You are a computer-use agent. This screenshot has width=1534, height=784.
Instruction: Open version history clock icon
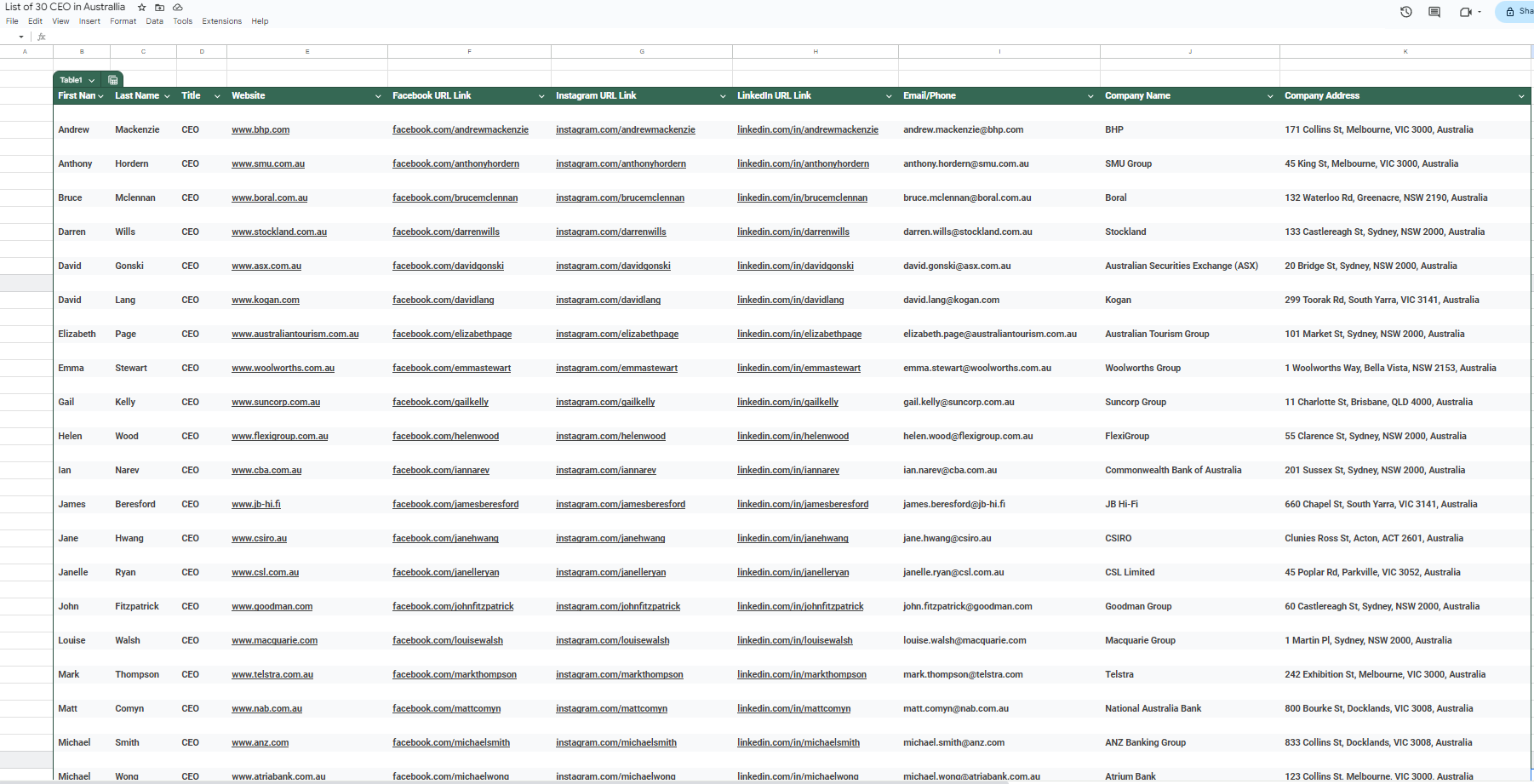click(x=1406, y=12)
